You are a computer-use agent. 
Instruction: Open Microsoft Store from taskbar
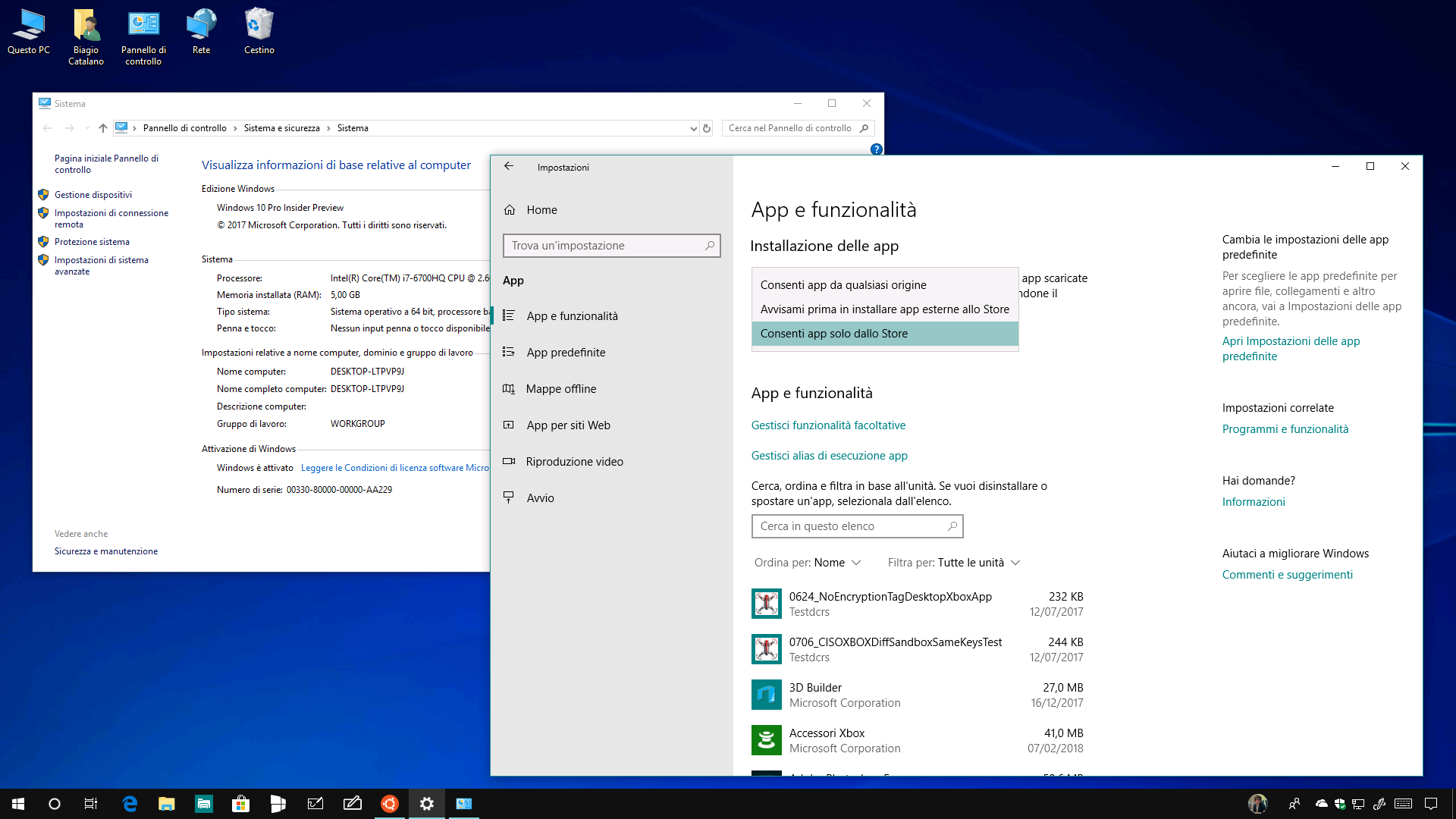pos(241,804)
